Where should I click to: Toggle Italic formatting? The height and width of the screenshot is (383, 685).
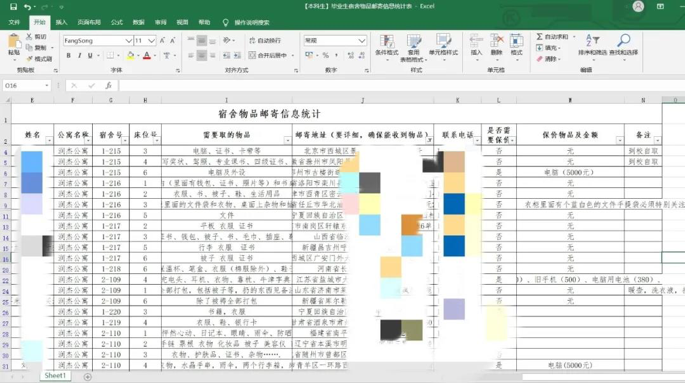coord(79,55)
